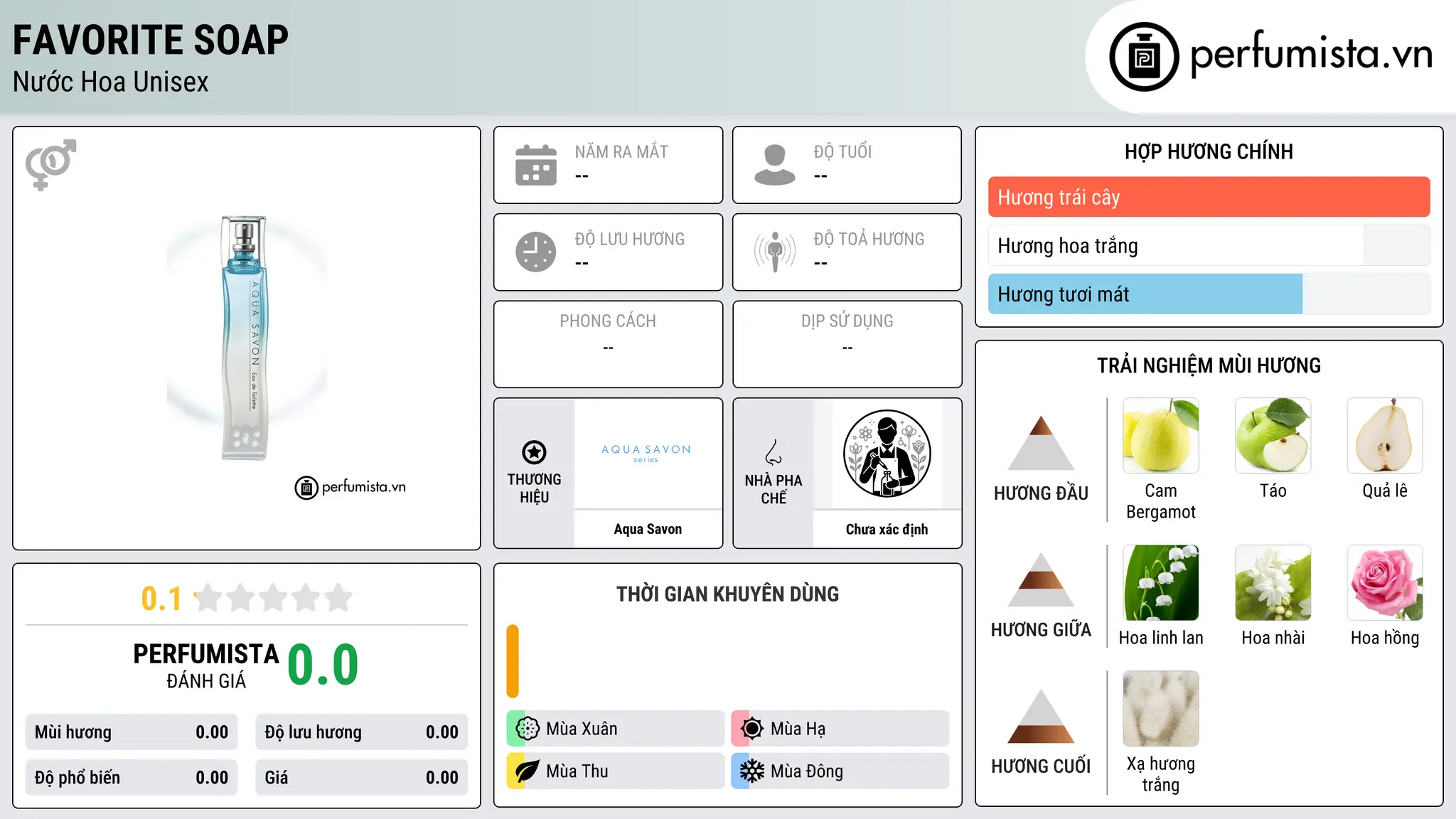Click the green 0.0 Perfumista score
Image resolution: width=1456 pixels, height=819 pixels.
[323, 665]
